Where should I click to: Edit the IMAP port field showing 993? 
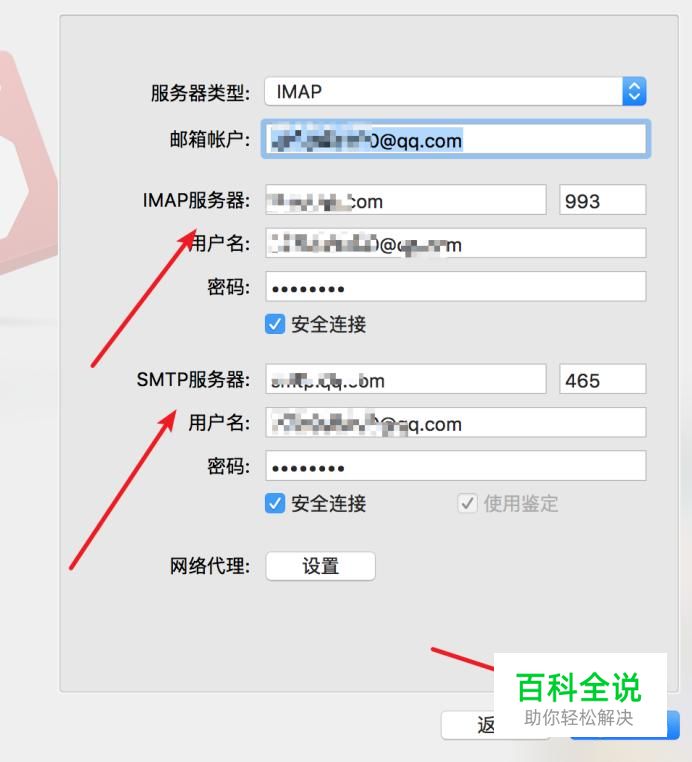tap(603, 200)
